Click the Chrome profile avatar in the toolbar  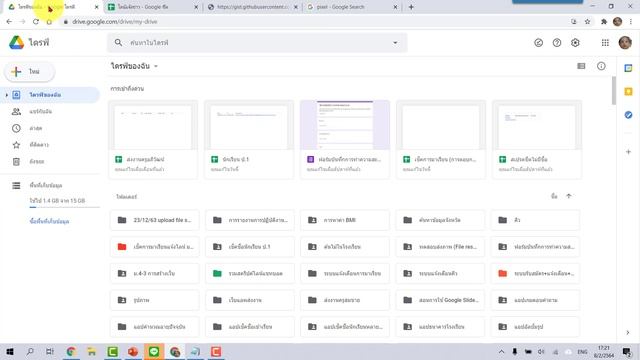617,22
